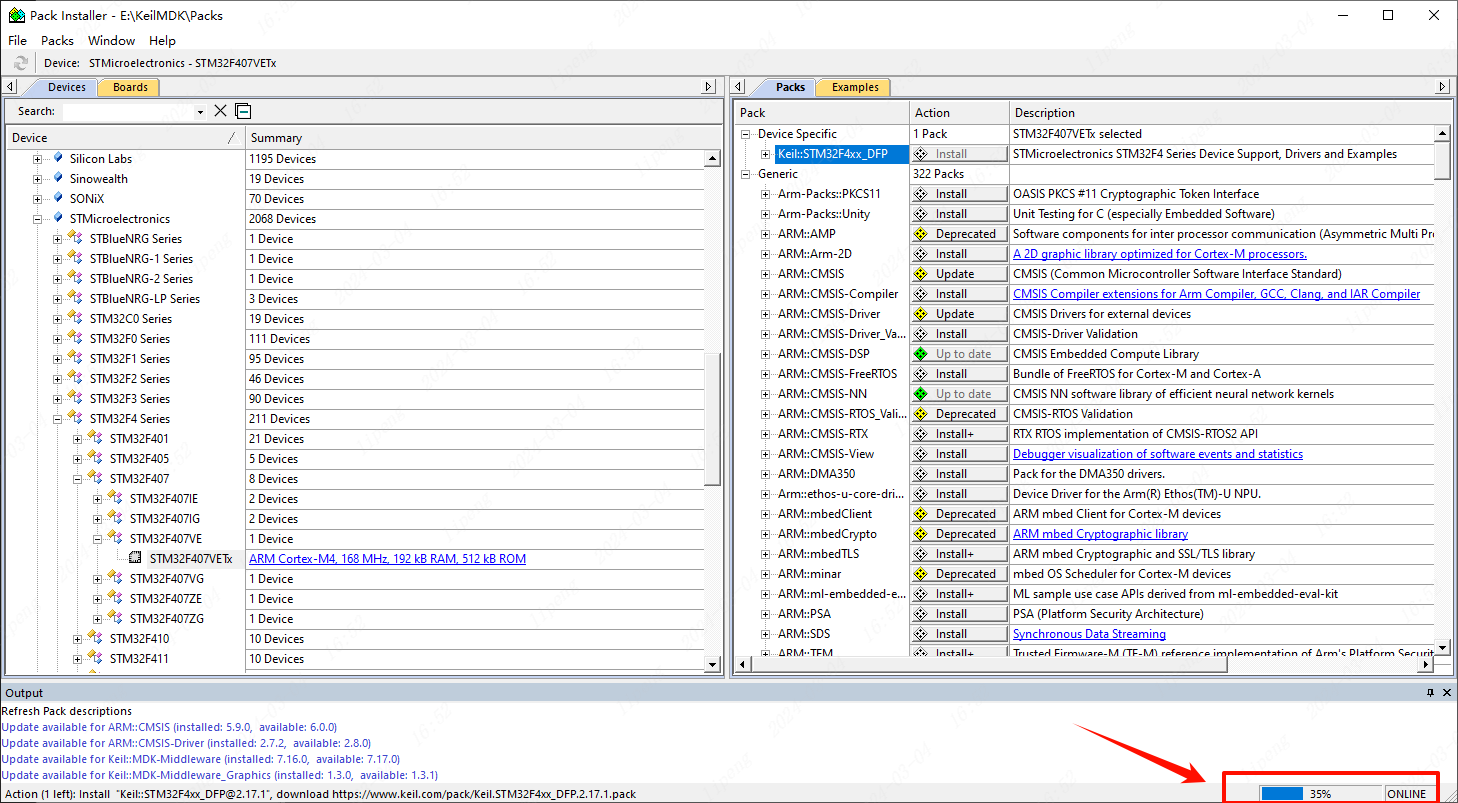Click the collapse-all tree icon beside search
The height and width of the screenshot is (803, 1458).
point(243,111)
